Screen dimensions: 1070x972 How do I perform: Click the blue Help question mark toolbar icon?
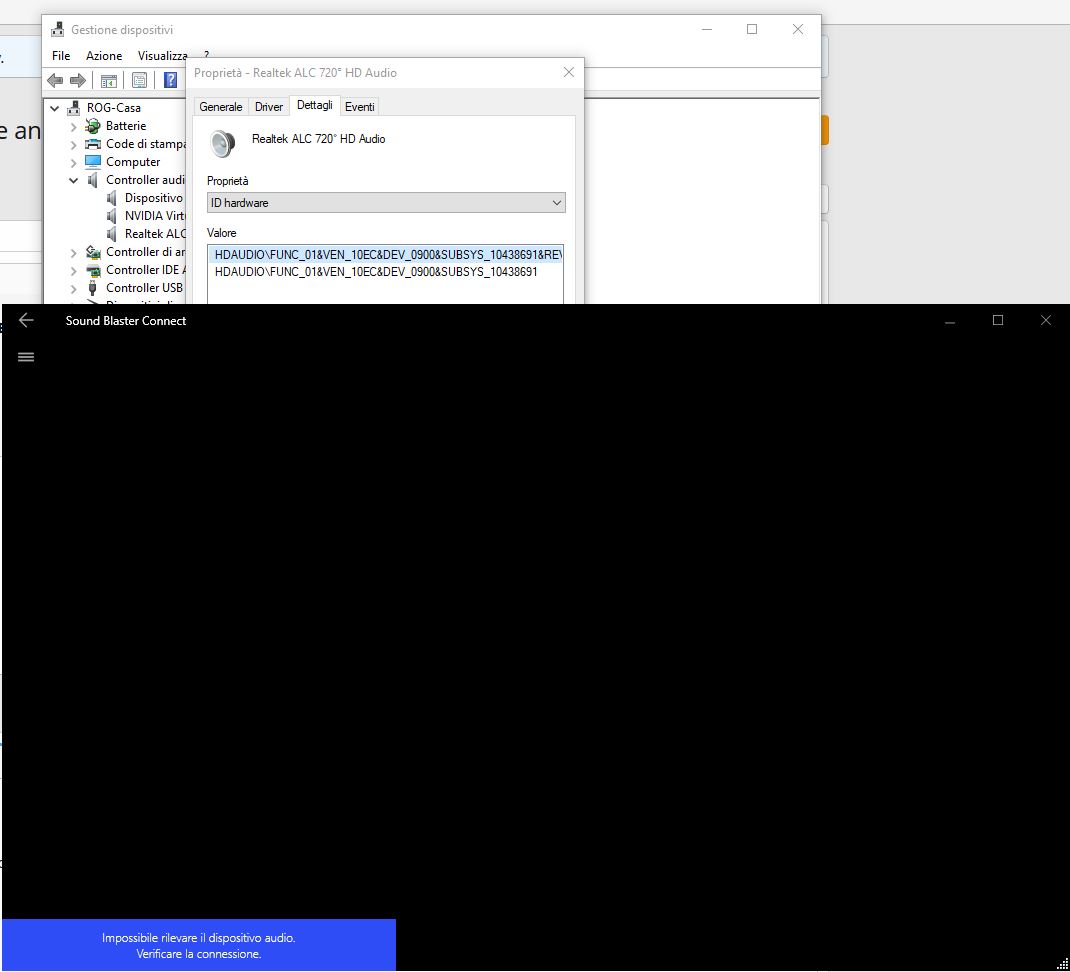(x=171, y=81)
